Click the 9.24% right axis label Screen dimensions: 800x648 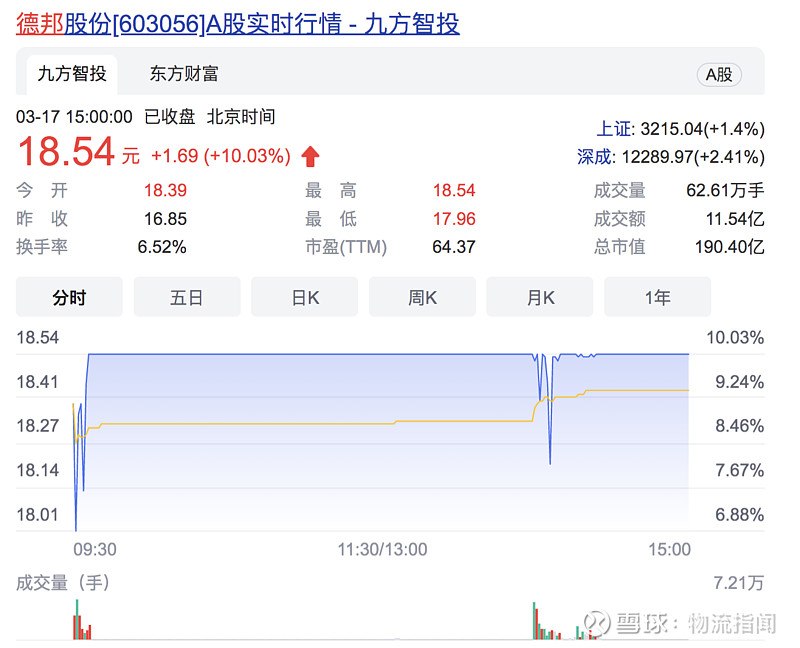(739, 382)
